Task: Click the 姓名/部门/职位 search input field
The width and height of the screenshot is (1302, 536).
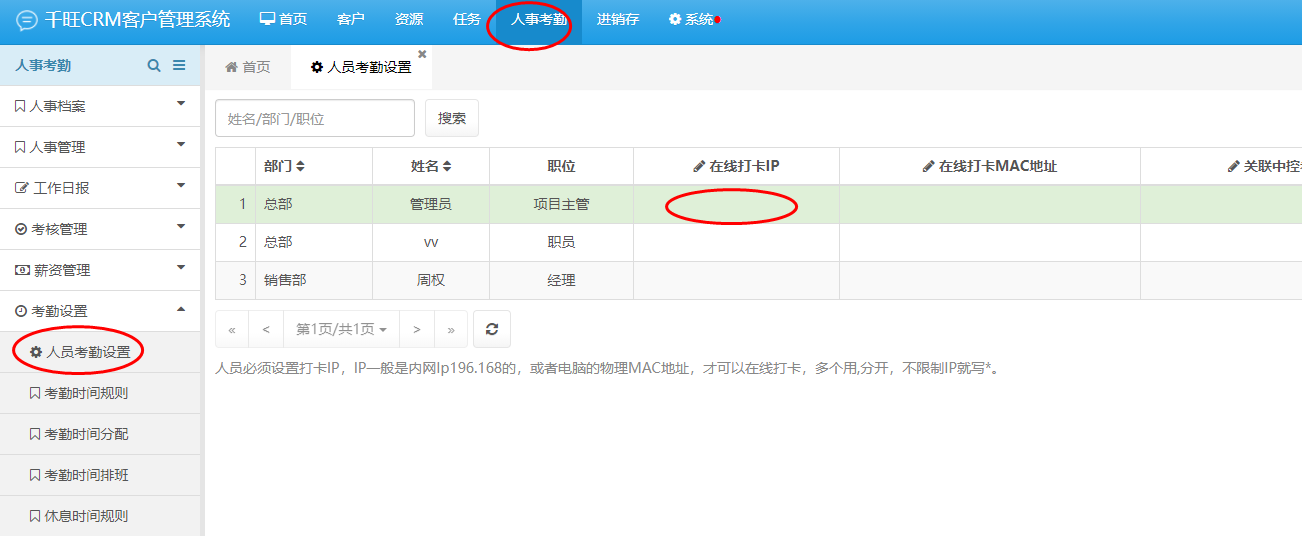Action: 315,118
